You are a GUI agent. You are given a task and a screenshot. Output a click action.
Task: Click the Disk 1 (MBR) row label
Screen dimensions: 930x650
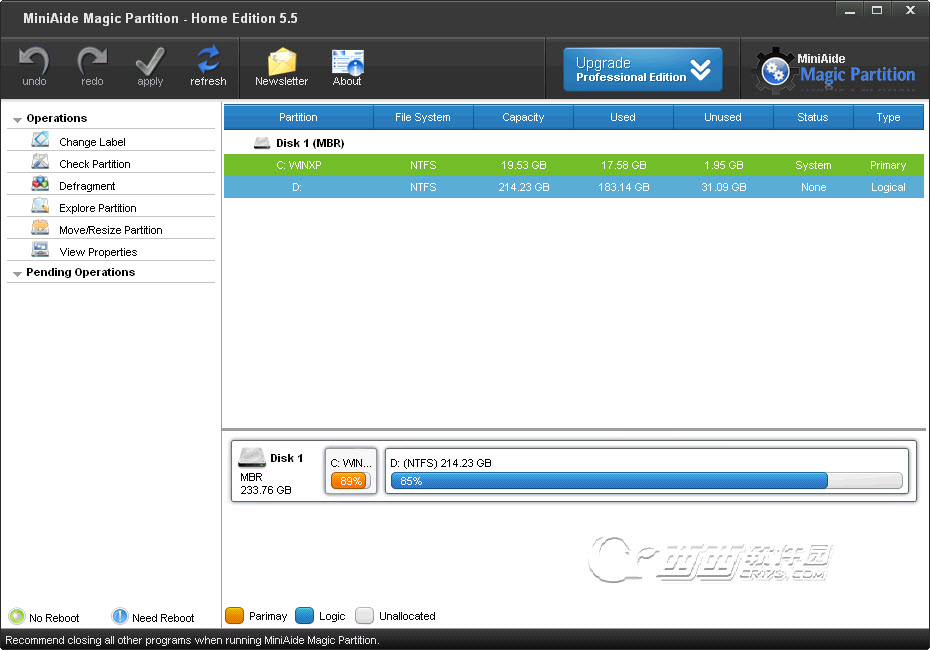pos(310,143)
